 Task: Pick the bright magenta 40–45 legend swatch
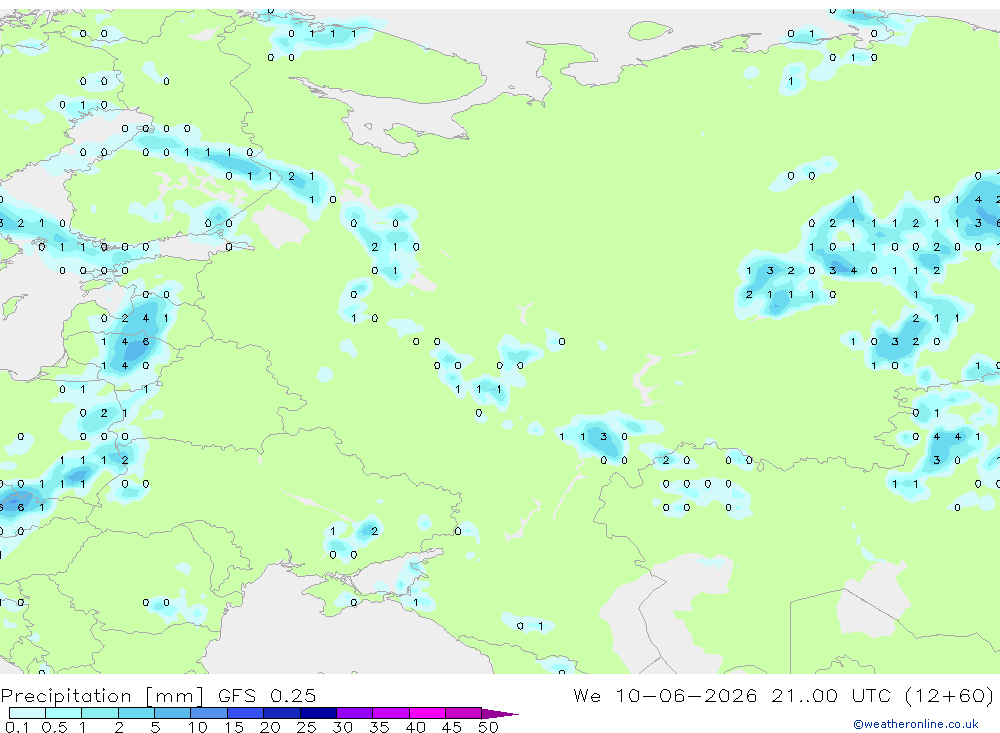(x=427, y=713)
